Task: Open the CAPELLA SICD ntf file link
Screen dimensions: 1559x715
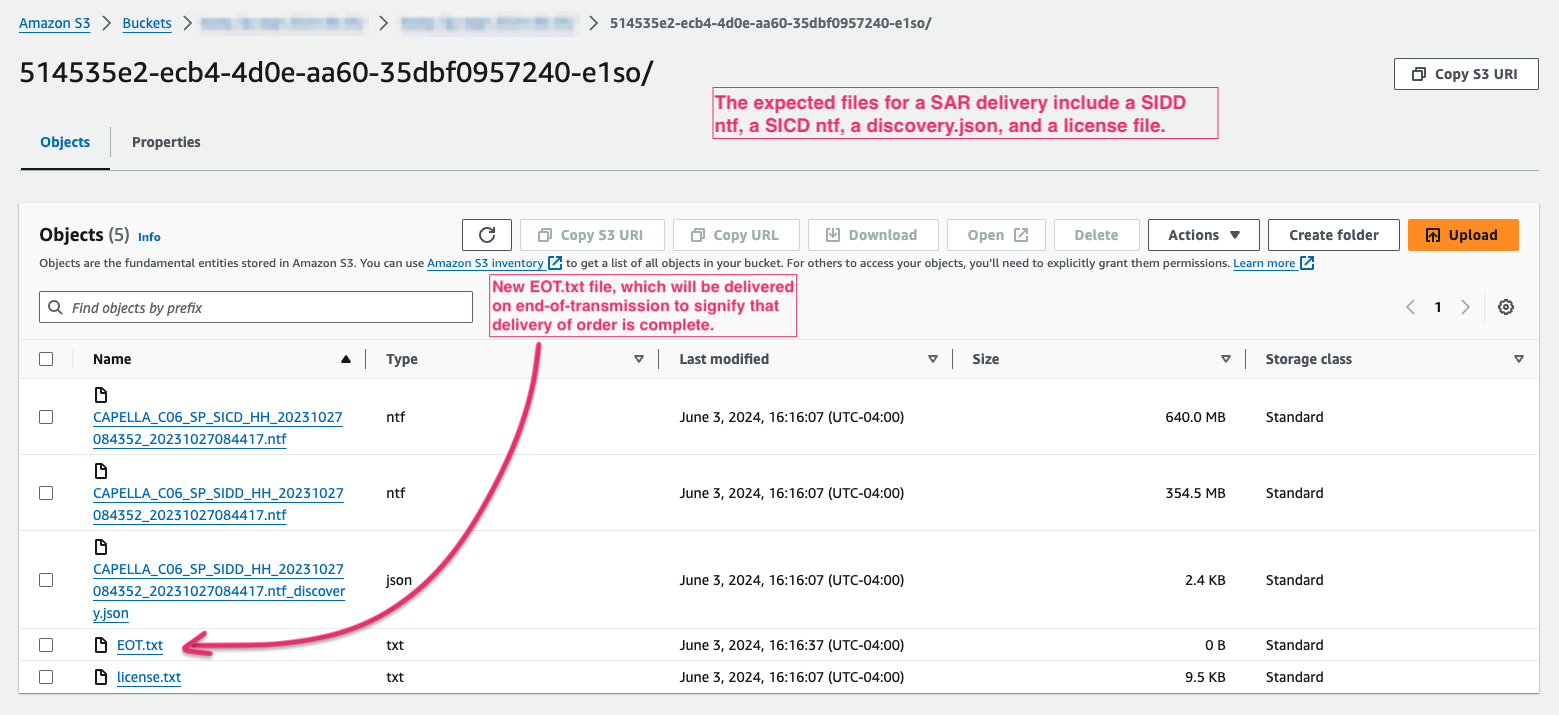Action: [x=218, y=428]
